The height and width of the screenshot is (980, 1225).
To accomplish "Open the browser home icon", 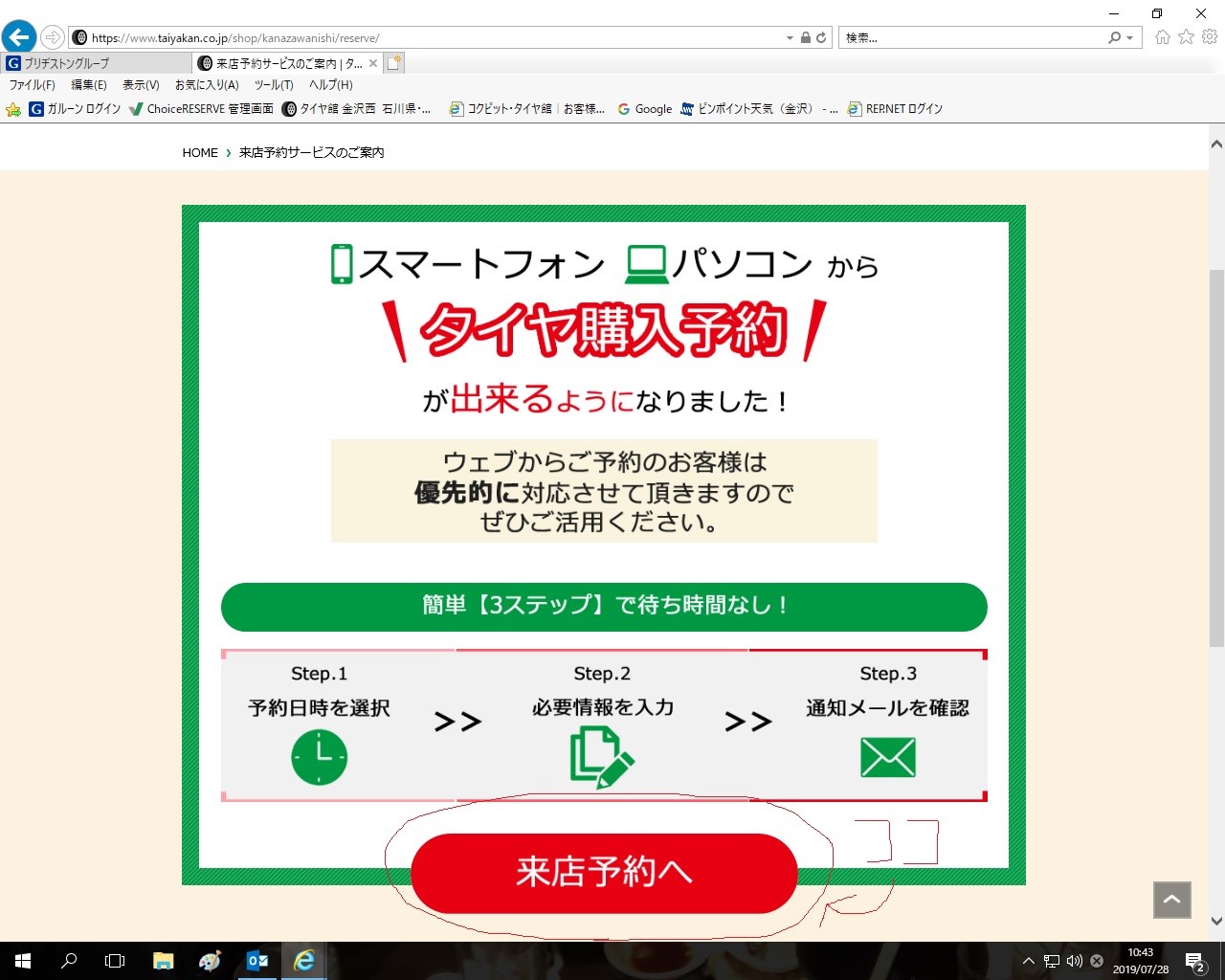I will click(x=1162, y=37).
